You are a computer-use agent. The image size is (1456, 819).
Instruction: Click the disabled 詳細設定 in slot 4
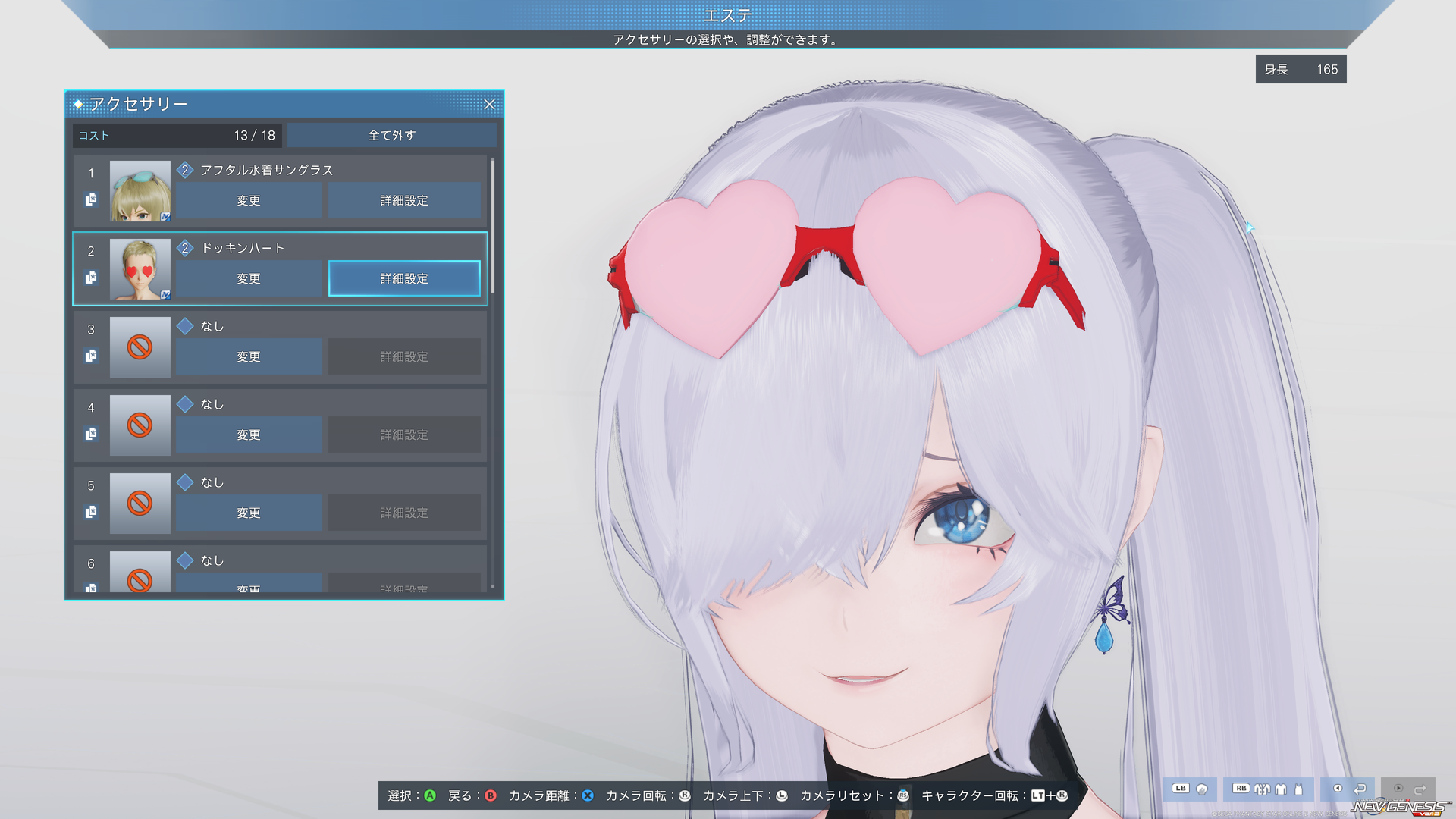click(x=404, y=435)
